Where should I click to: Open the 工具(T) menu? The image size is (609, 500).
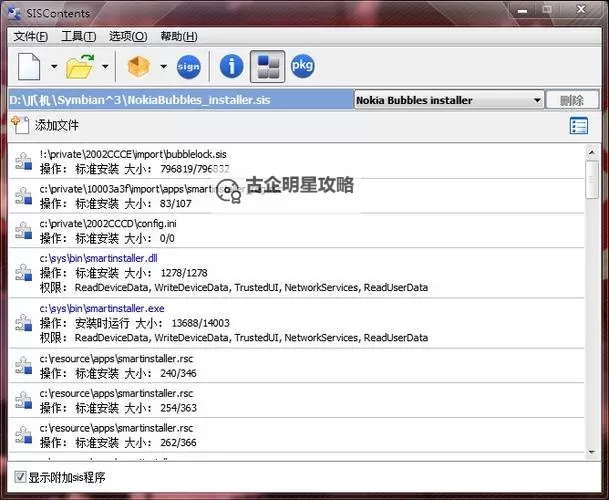78,36
